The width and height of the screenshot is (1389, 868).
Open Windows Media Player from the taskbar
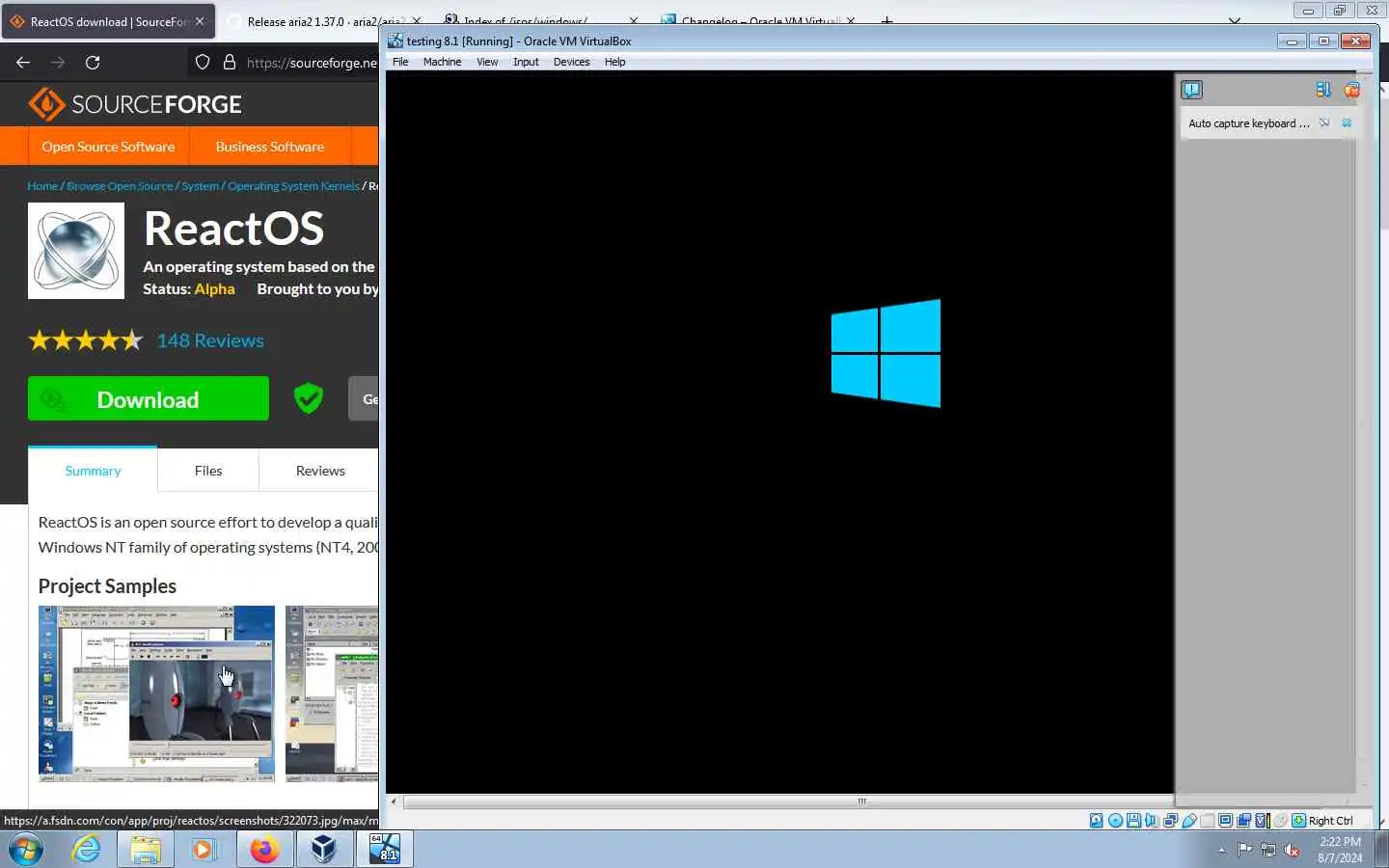203,850
